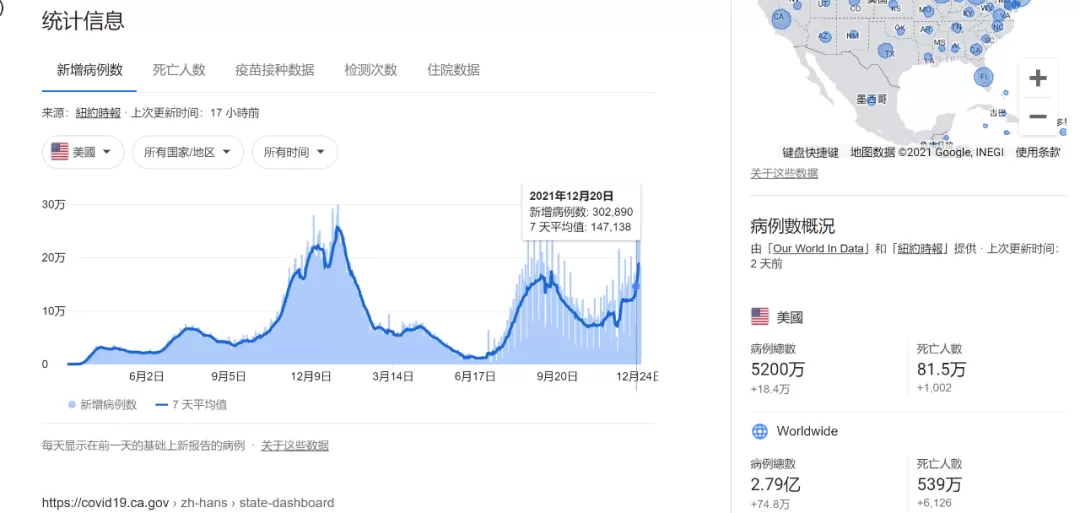Go to the 检测次数 tab

point(371,70)
